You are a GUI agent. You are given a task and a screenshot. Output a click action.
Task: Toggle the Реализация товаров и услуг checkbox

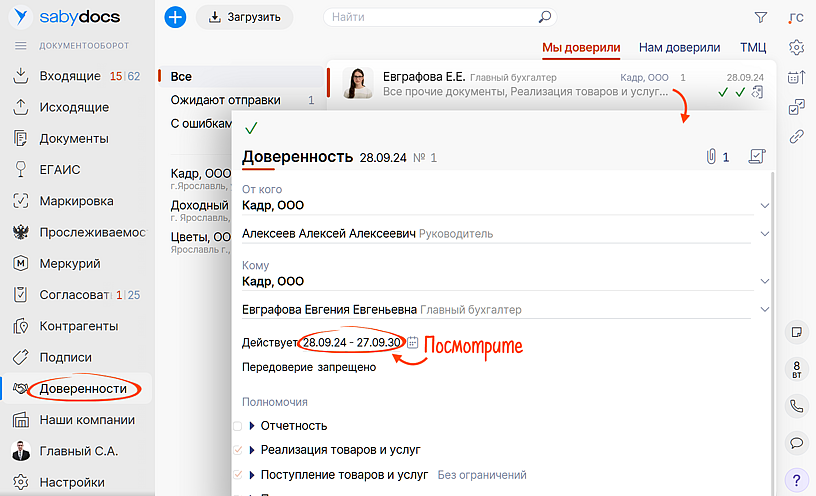click(237, 450)
